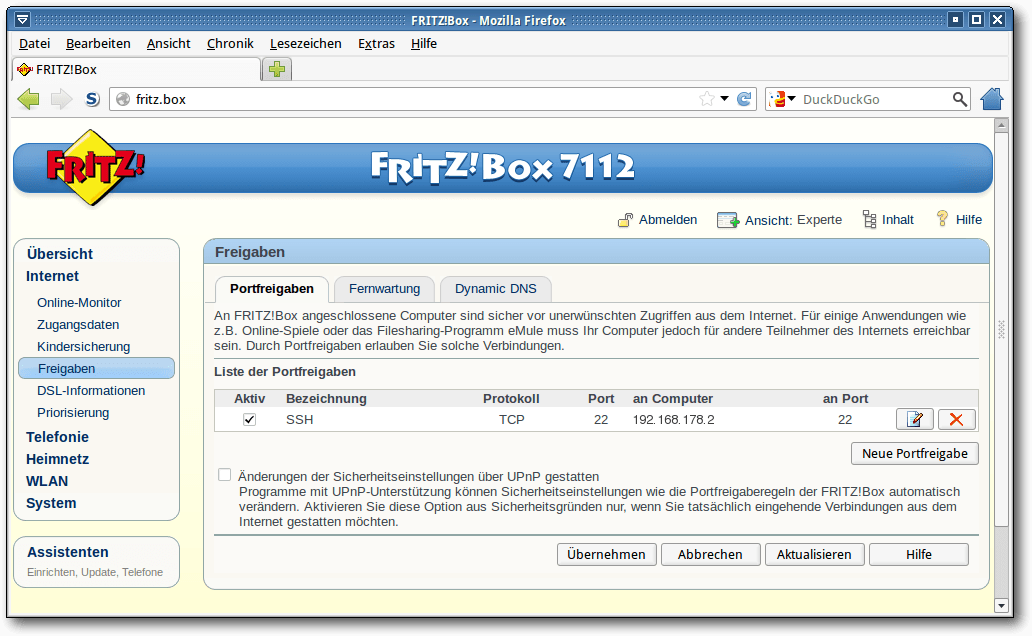The width and height of the screenshot is (1032, 636).
Task: Select the FRITZ!Box browser tab
Action: [137, 69]
